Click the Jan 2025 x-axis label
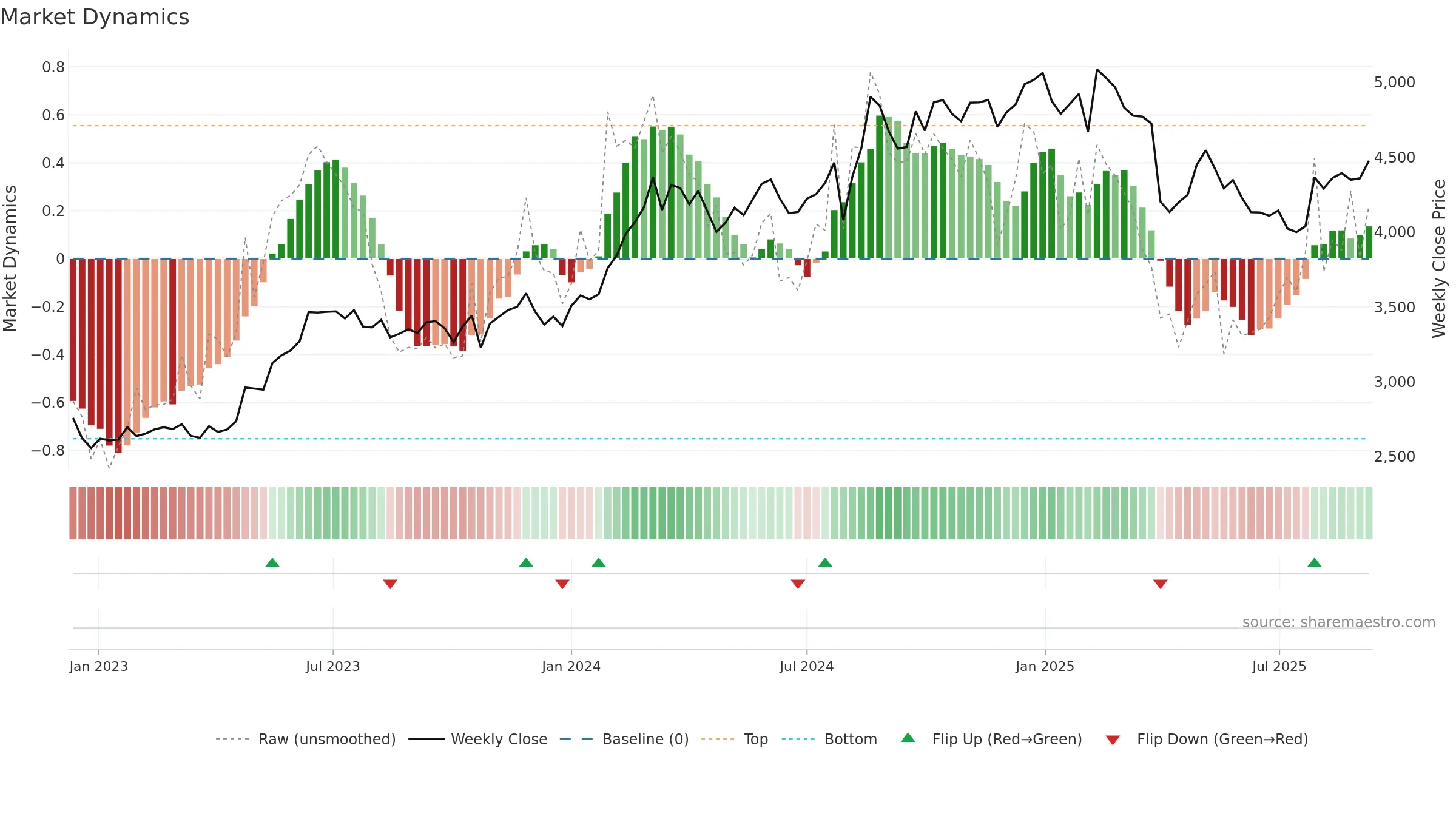The height and width of the screenshot is (819, 1456). (x=1045, y=666)
